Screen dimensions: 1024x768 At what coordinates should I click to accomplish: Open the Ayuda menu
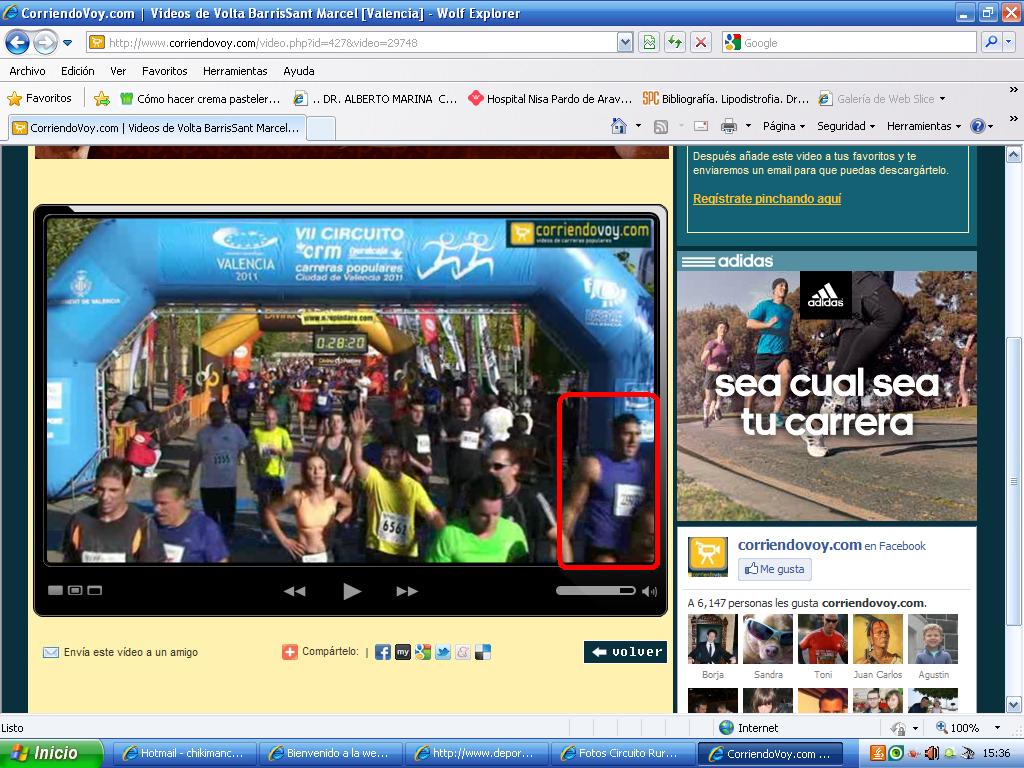[298, 71]
